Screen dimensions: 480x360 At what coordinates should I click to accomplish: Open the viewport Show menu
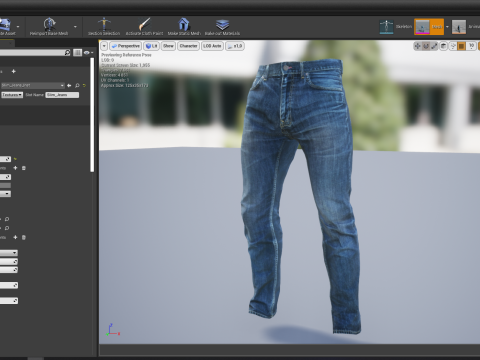(x=169, y=46)
